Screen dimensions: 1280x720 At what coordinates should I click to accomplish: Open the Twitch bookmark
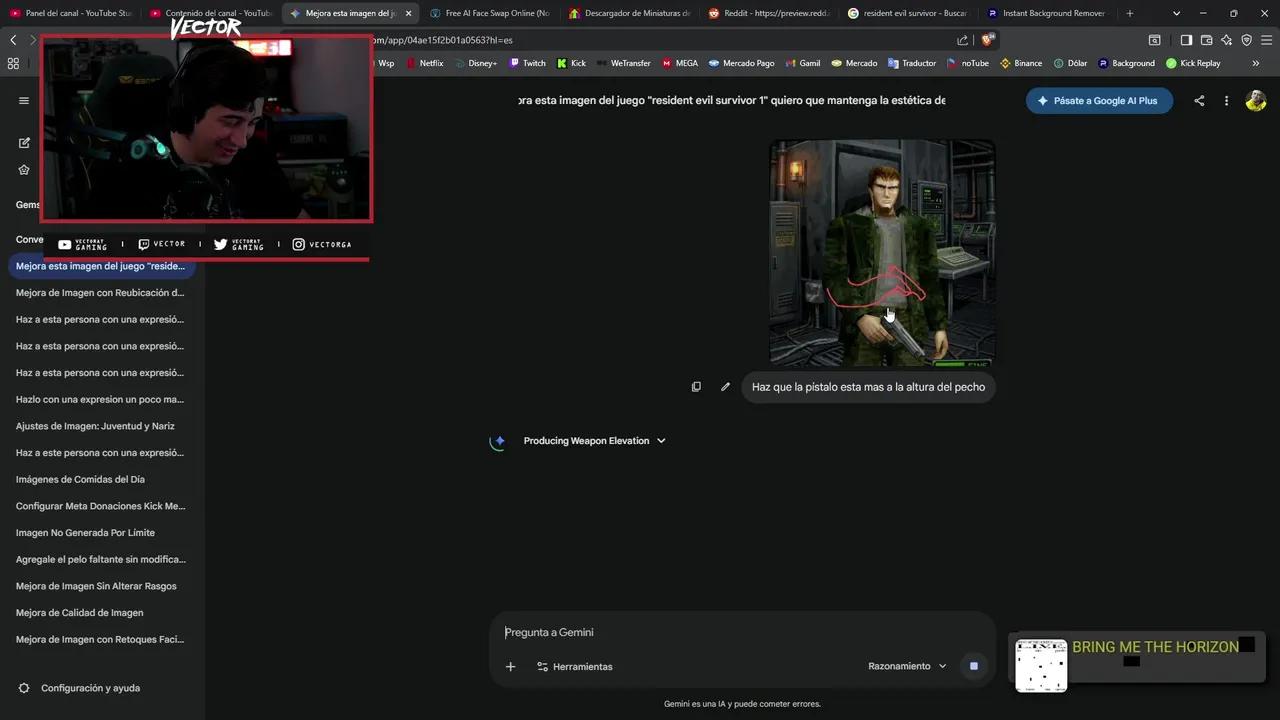[528, 63]
